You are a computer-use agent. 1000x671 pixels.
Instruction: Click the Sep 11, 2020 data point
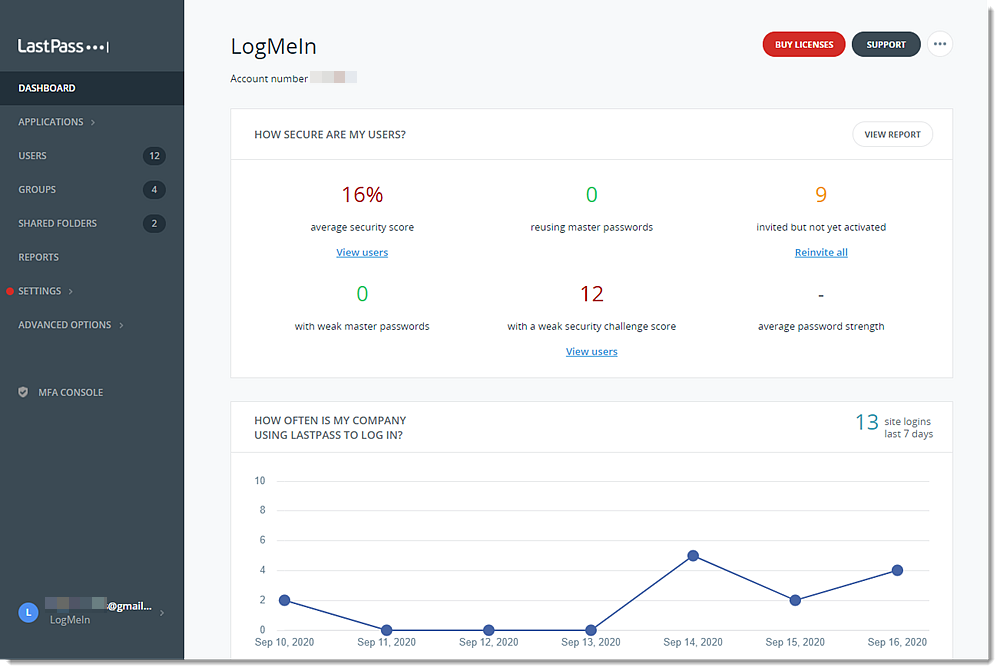point(386,630)
